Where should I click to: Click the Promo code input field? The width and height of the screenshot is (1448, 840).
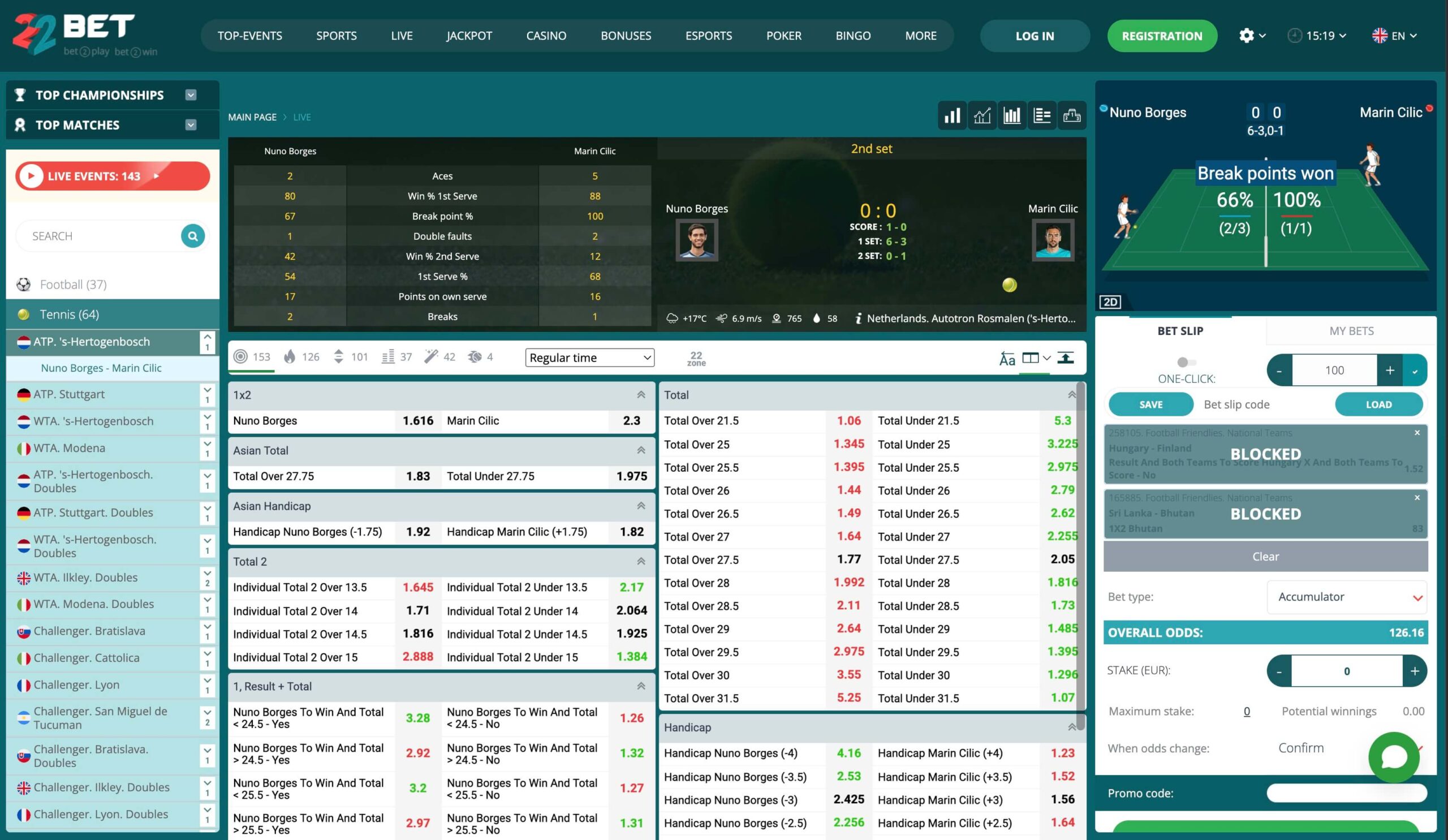[x=1347, y=793]
